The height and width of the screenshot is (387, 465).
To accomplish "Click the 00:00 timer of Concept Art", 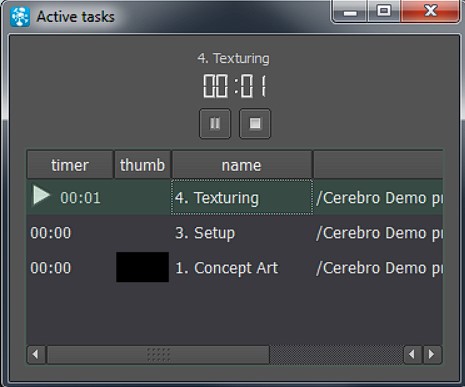I will coord(51,268).
